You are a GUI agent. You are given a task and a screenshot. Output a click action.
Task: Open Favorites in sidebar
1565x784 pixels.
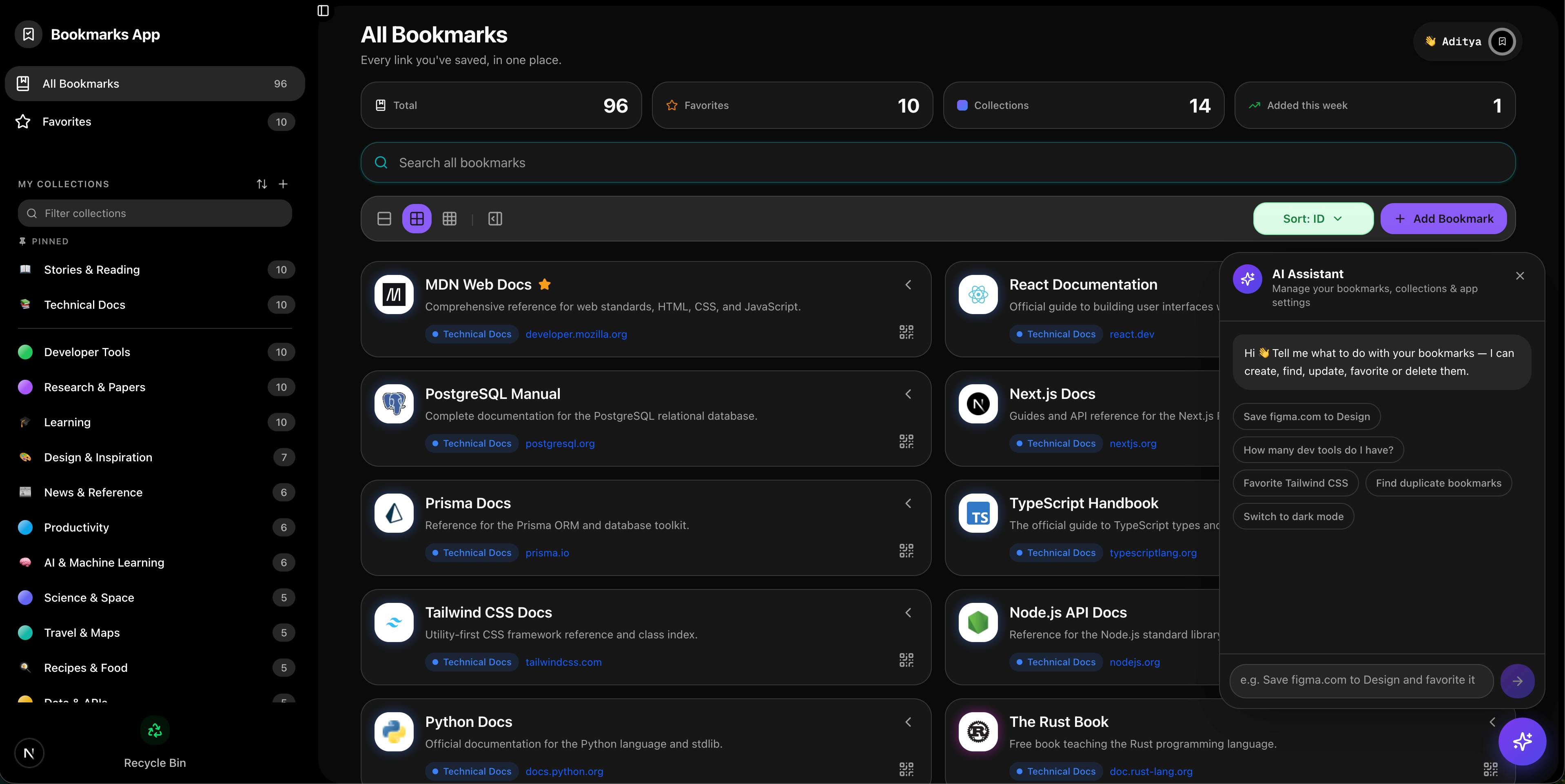(155, 122)
